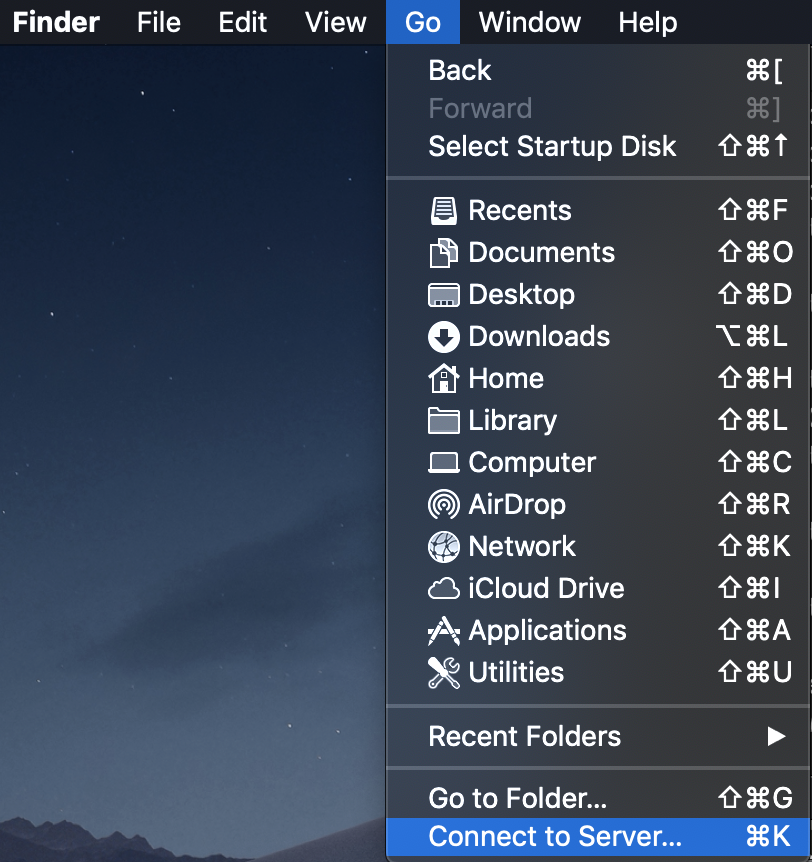
Task: Open the View menu in menu bar
Action: click(x=335, y=22)
